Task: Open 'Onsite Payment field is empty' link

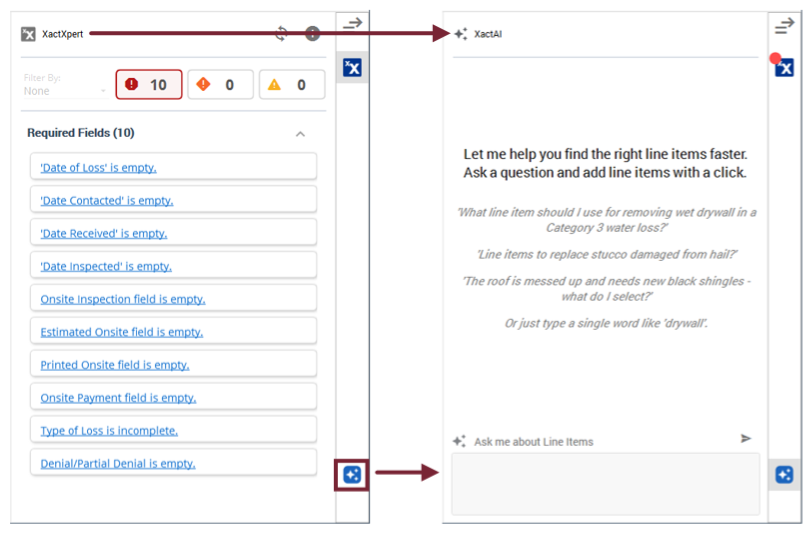Action: (x=118, y=398)
